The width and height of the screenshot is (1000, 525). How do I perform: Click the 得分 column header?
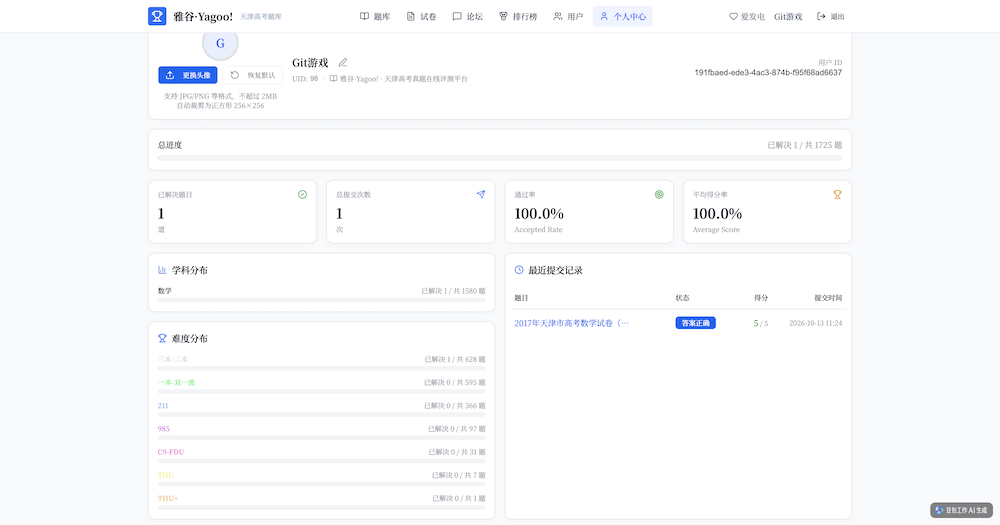pos(761,298)
